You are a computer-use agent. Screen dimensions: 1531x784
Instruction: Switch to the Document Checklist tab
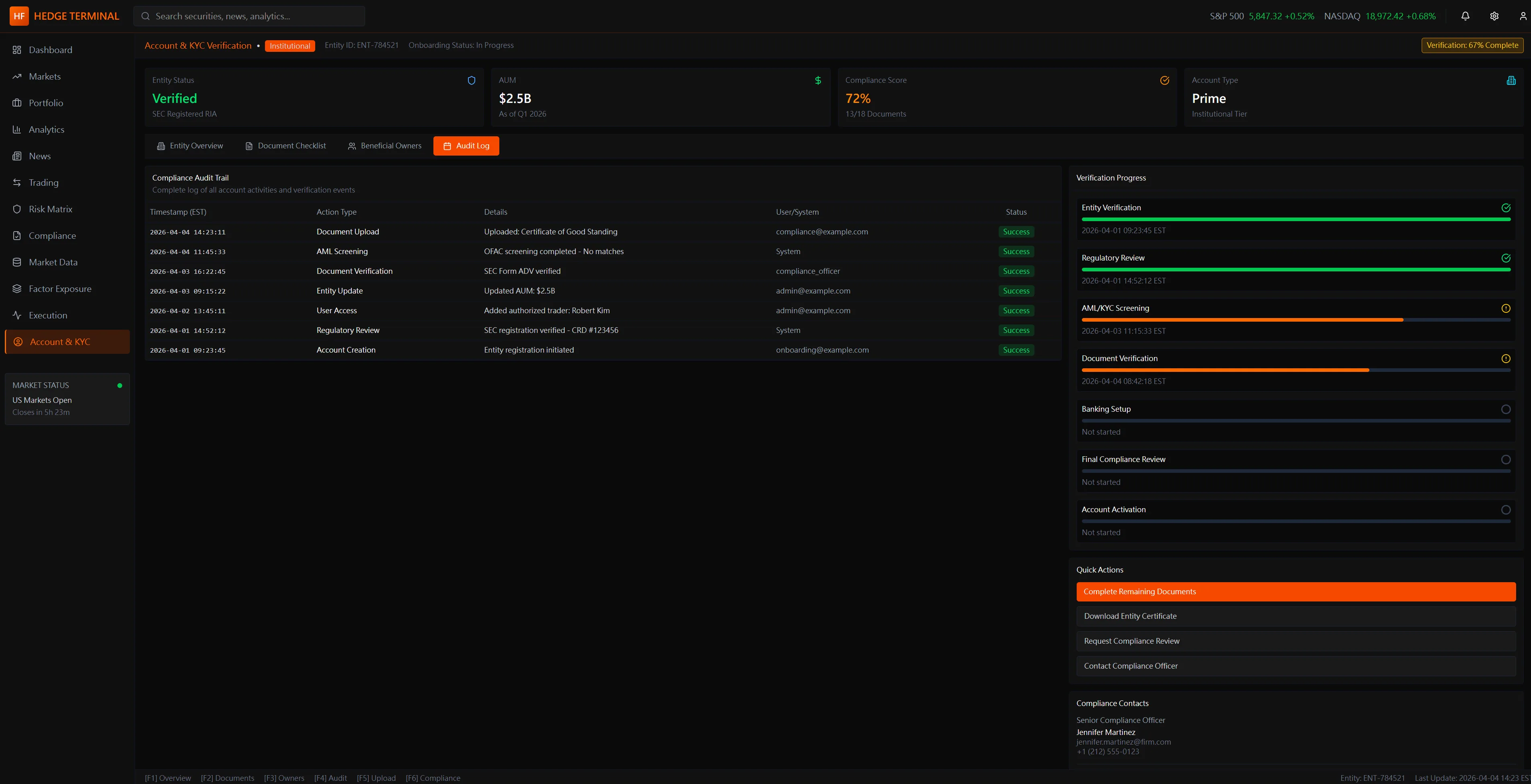click(285, 146)
